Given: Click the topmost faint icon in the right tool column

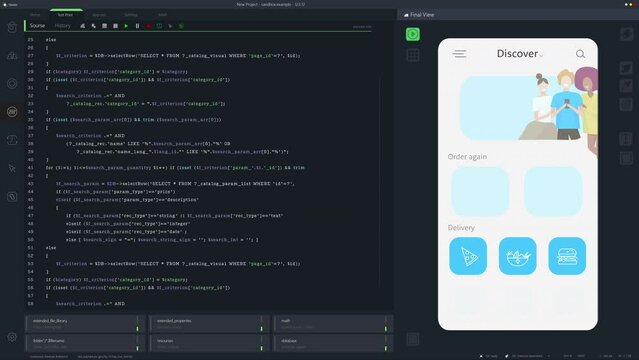Looking at the screenshot, I should point(626,34).
